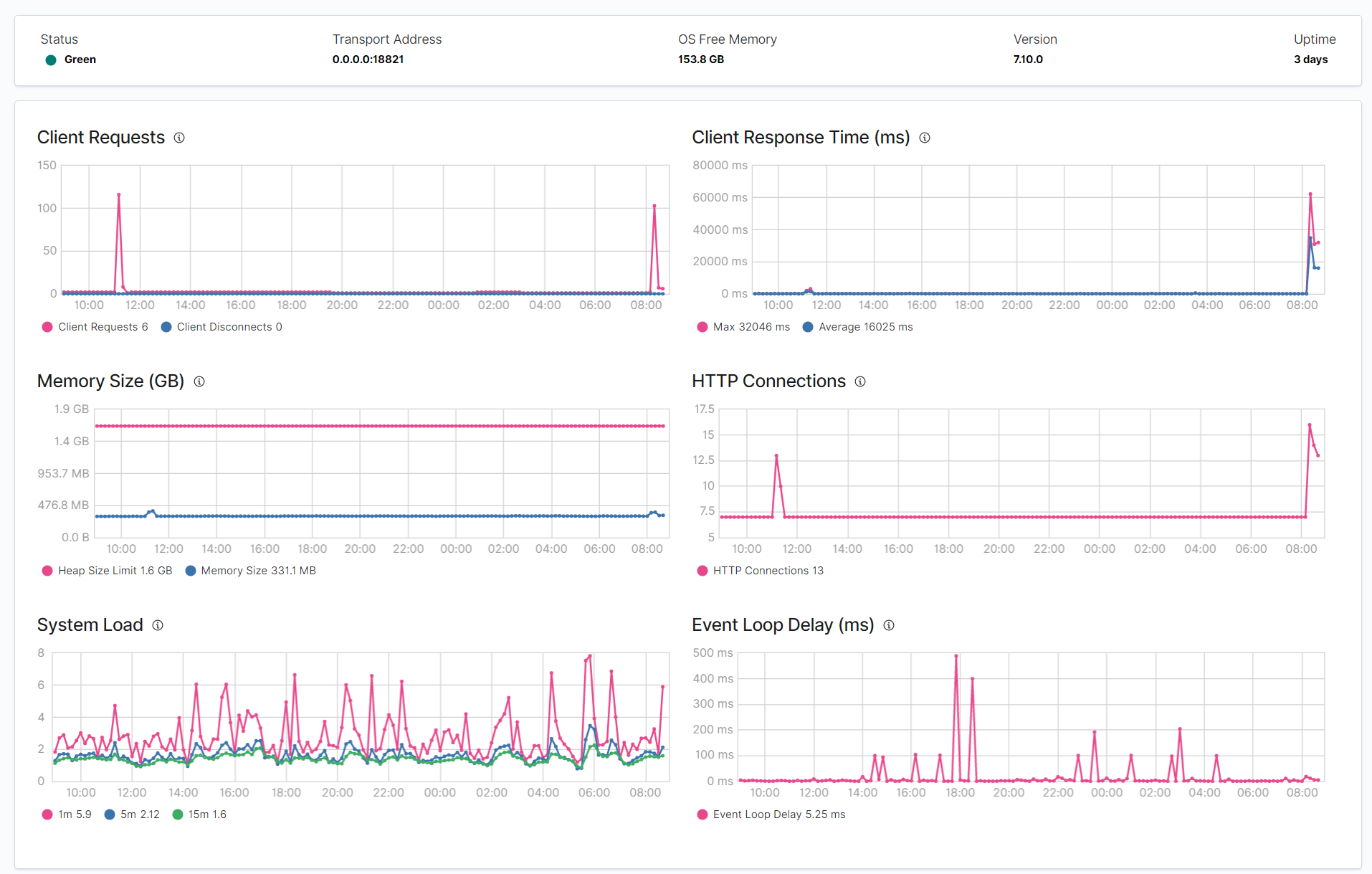Toggle Client Requests legend series
1372x874 pixels.
click(95, 327)
